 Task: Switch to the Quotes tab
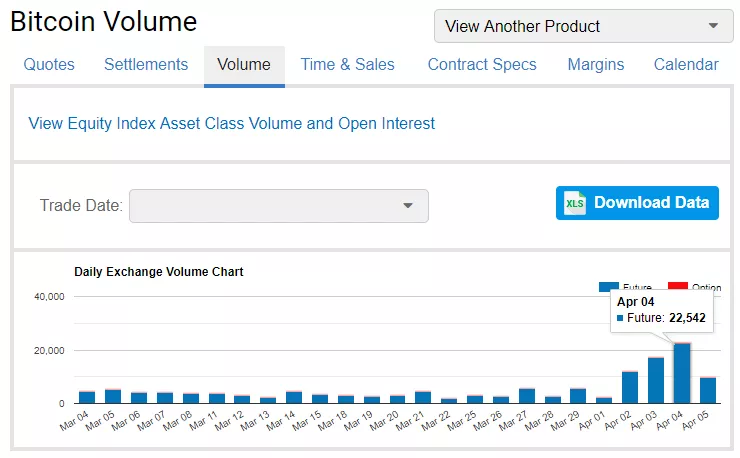[x=49, y=65]
